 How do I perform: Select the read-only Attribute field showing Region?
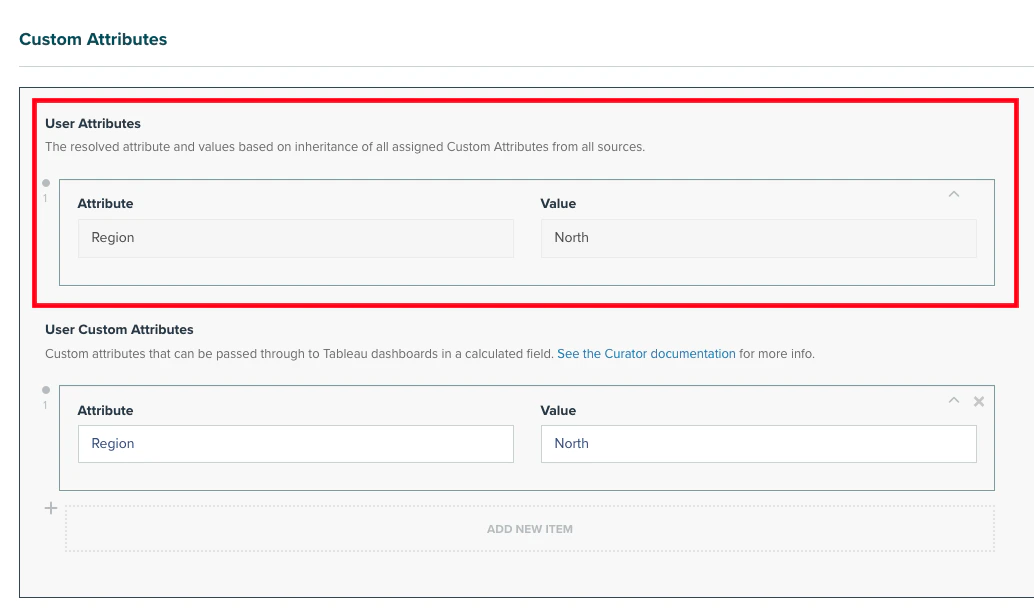pos(295,238)
